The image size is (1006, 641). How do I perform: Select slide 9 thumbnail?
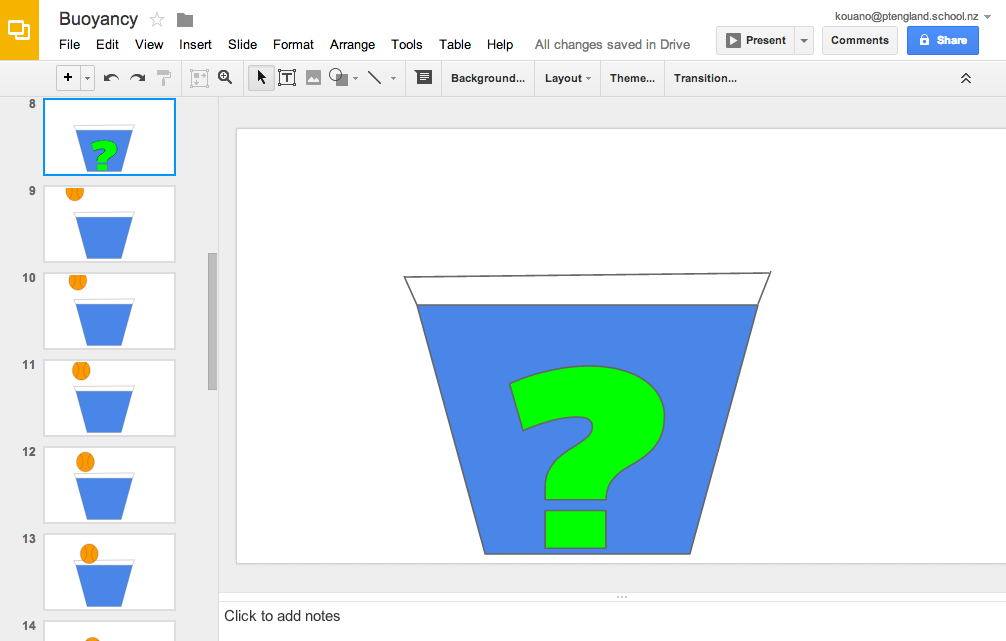point(109,224)
